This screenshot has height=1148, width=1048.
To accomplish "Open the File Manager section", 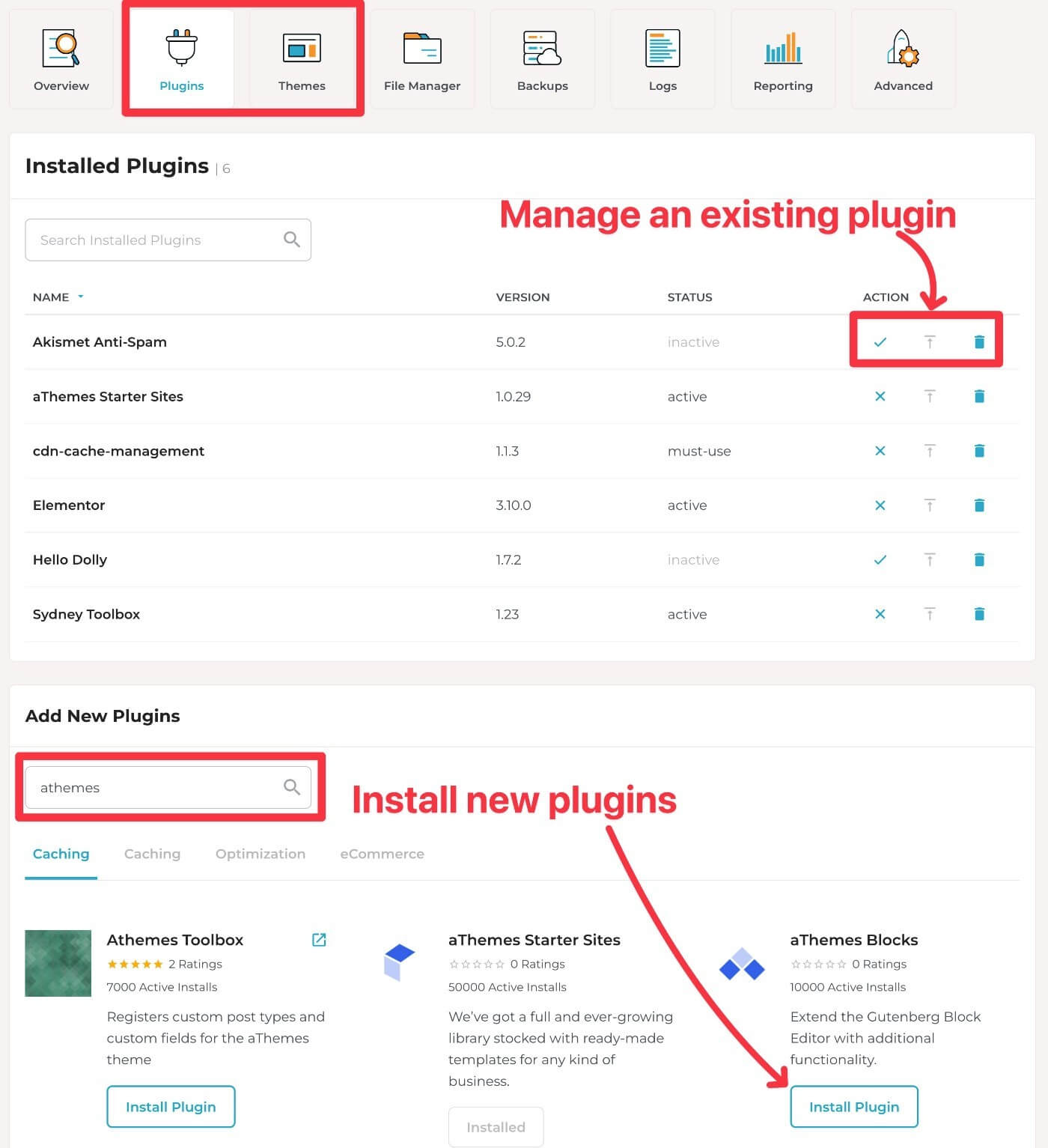I will click(422, 60).
